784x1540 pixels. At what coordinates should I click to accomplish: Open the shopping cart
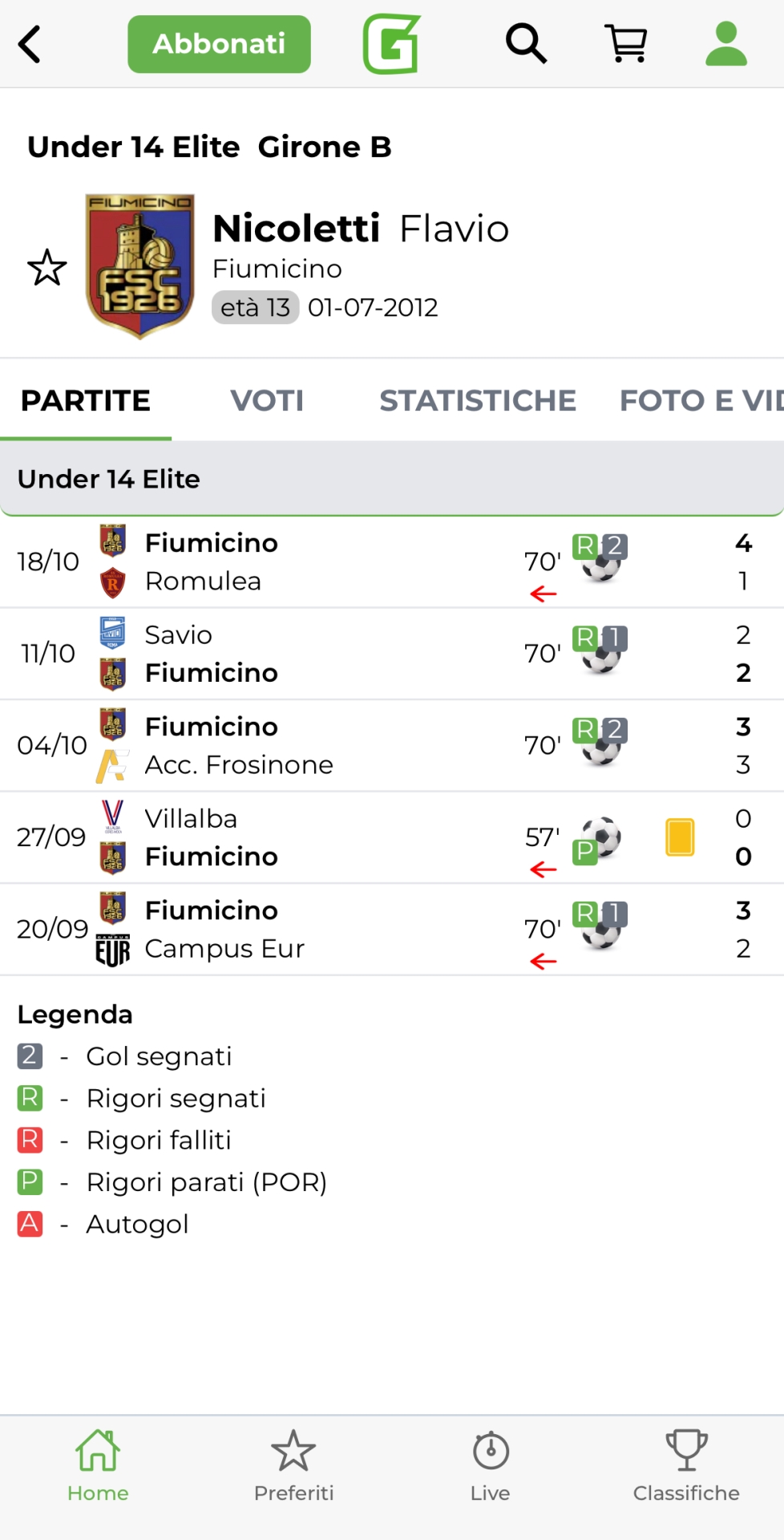pyautogui.click(x=626, y=43)
